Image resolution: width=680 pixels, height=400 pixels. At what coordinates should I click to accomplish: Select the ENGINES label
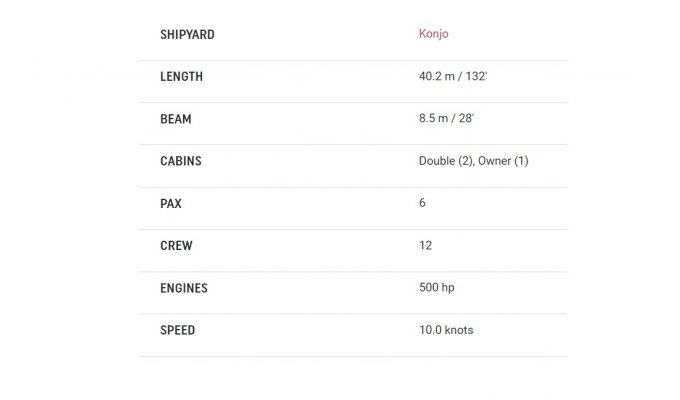tap(184, 288)
